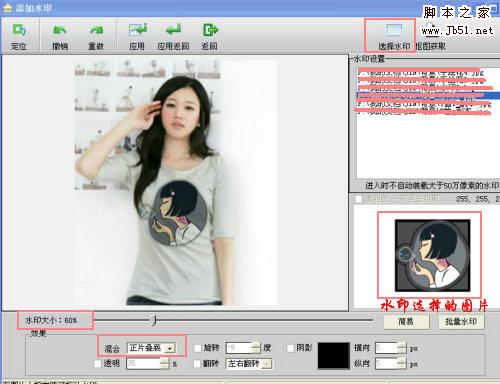Tick the greyed 透明色 checkbox above the preview
Viewport: 500px width, 384px height.
(x=358, y=199)
